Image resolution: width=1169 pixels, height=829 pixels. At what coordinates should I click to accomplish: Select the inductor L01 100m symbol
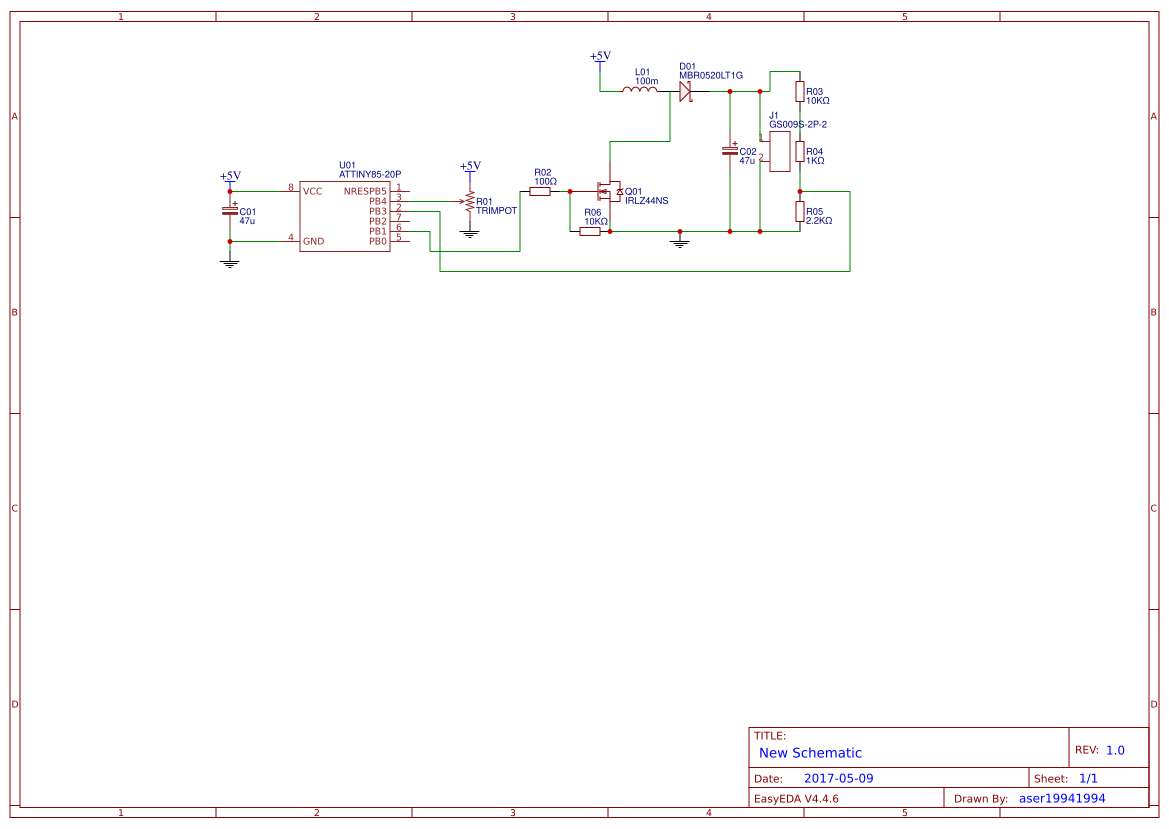pyautogui.click(x=640, y=90)
